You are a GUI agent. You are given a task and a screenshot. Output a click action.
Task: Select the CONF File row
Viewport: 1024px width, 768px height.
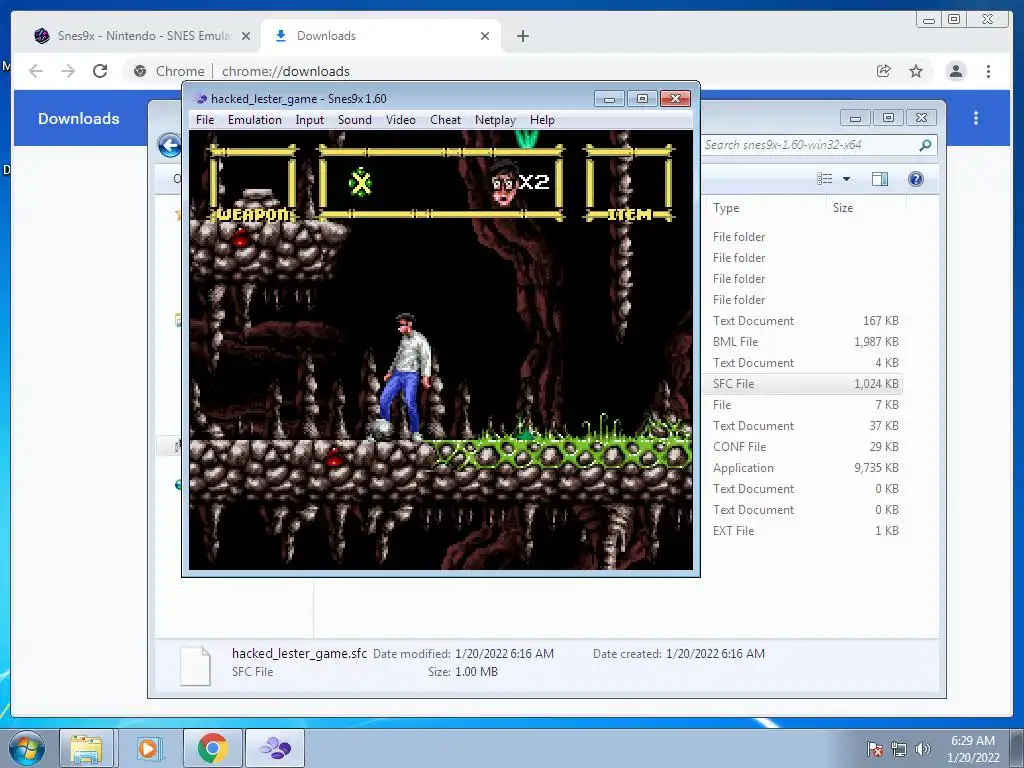click(805, 447)
